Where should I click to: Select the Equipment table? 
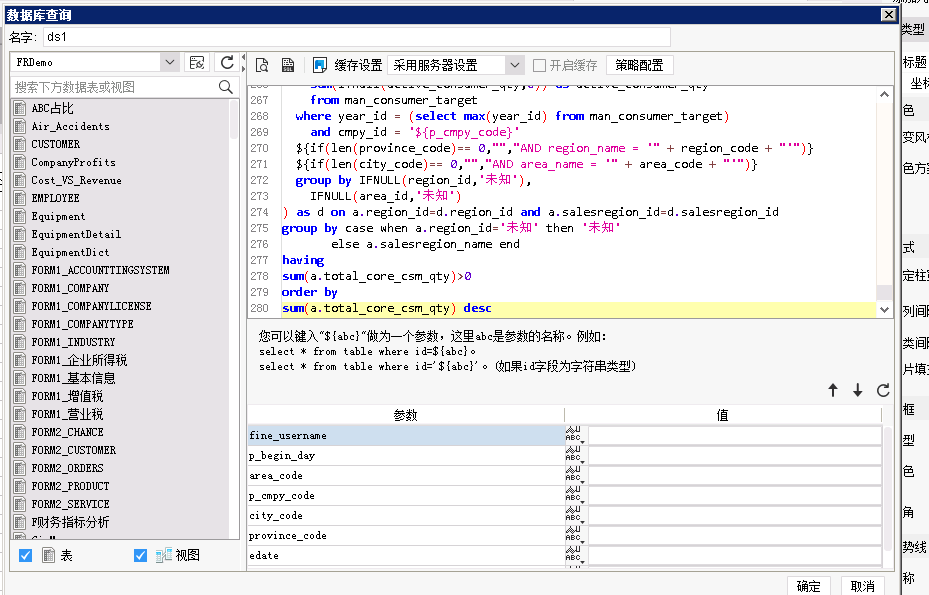click(58, 216)
